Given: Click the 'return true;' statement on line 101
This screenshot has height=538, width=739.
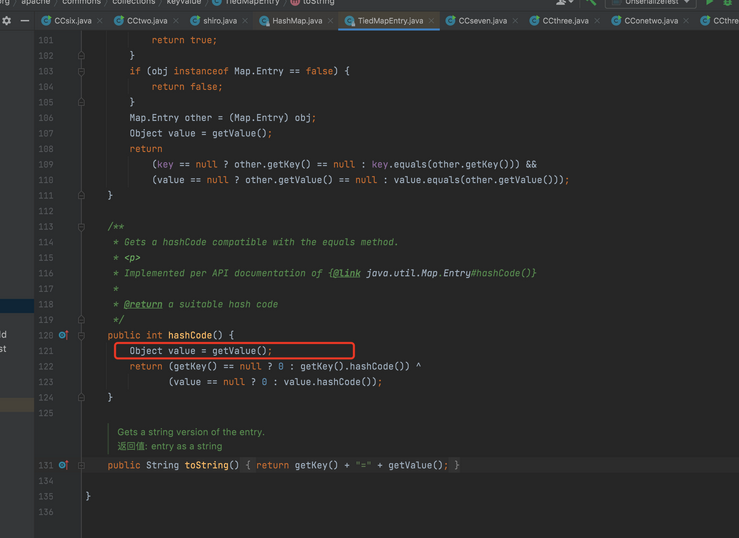Looking at the screenshot, I should click(x=184, y=41).
